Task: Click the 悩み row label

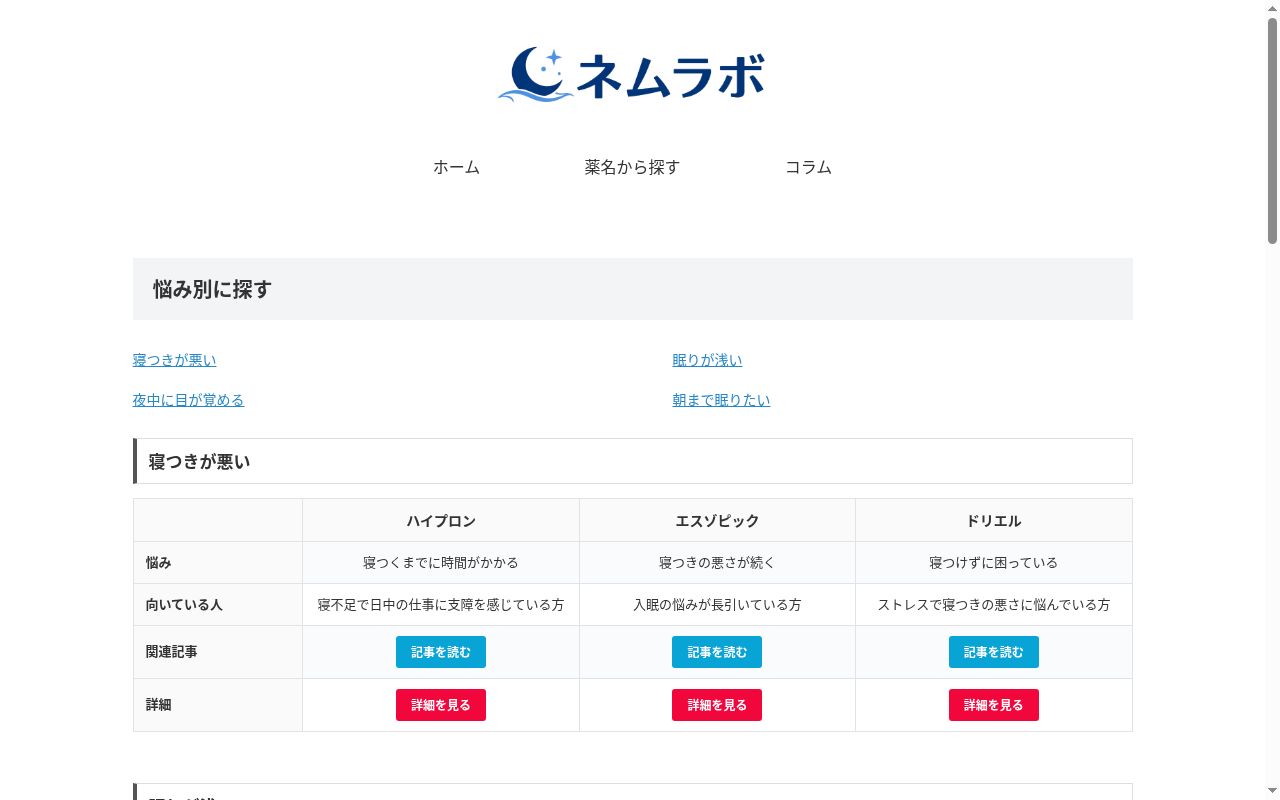Action: tap(218, 563)
